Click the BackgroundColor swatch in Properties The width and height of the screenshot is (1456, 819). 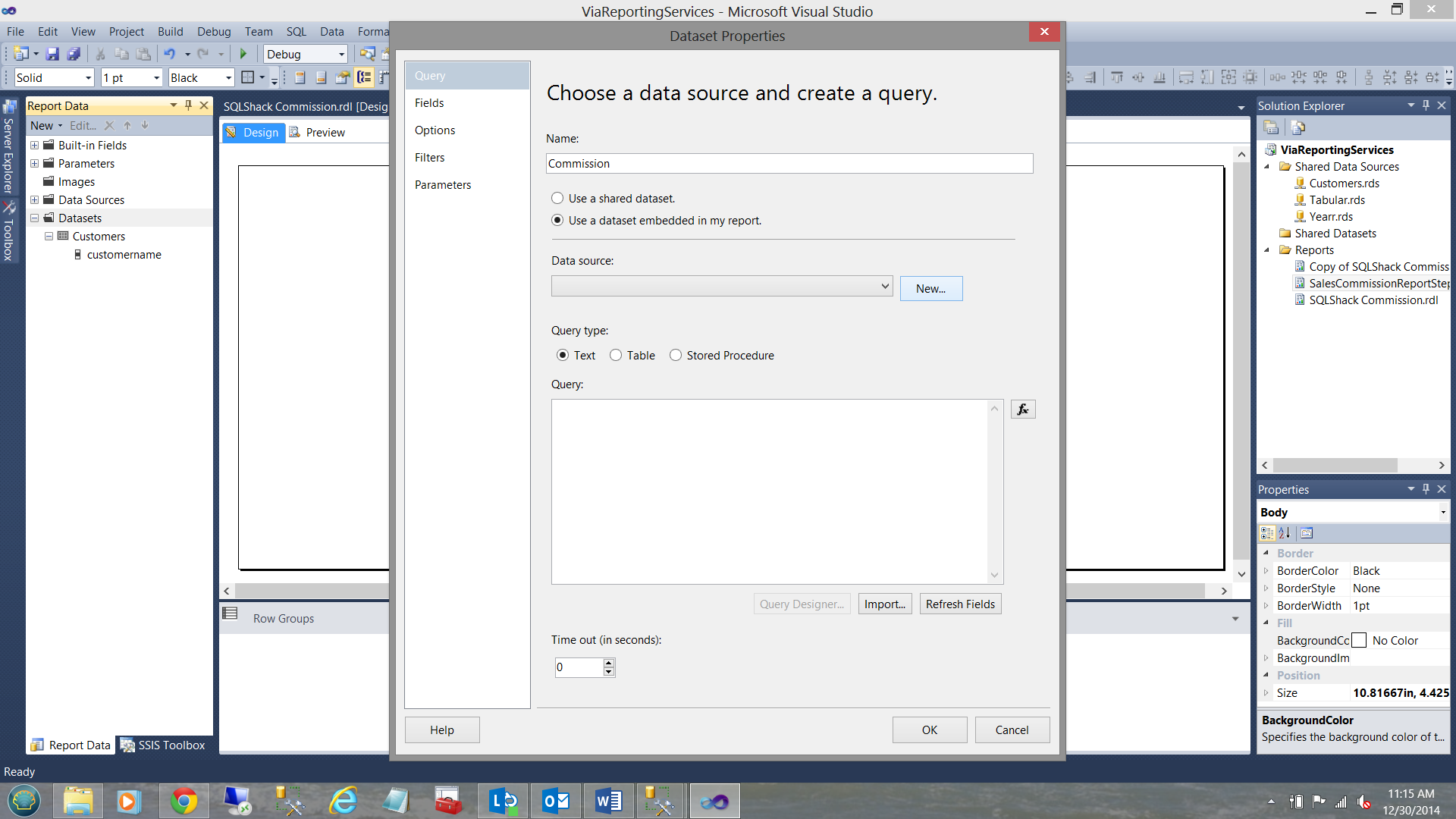coord(1359,641)
